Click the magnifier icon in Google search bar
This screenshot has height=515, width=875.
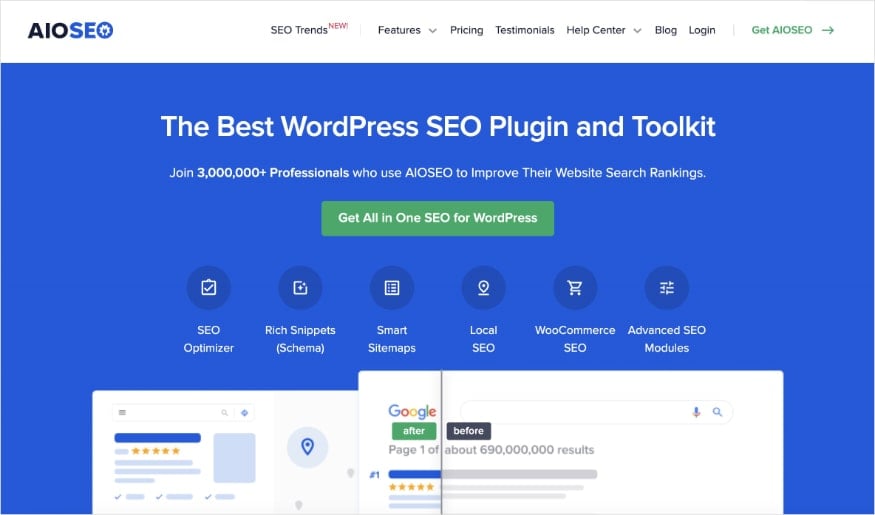[718, 412]
